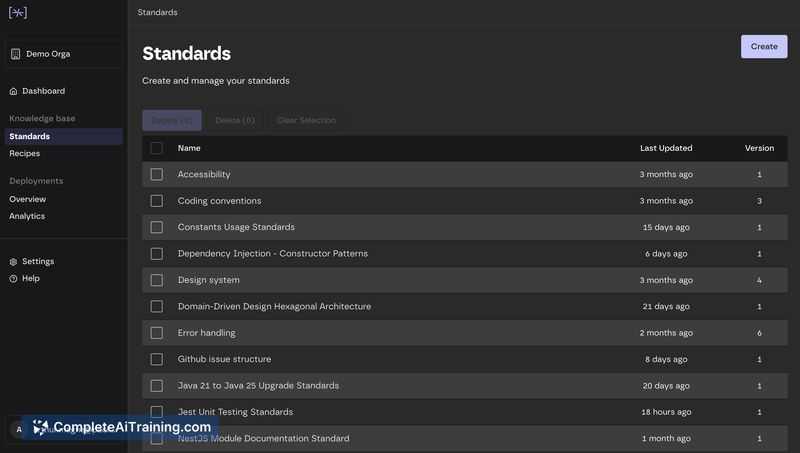
Task: Check the Accessibility row checkbox
Action: pyautogui.click(x=157, y=174)
